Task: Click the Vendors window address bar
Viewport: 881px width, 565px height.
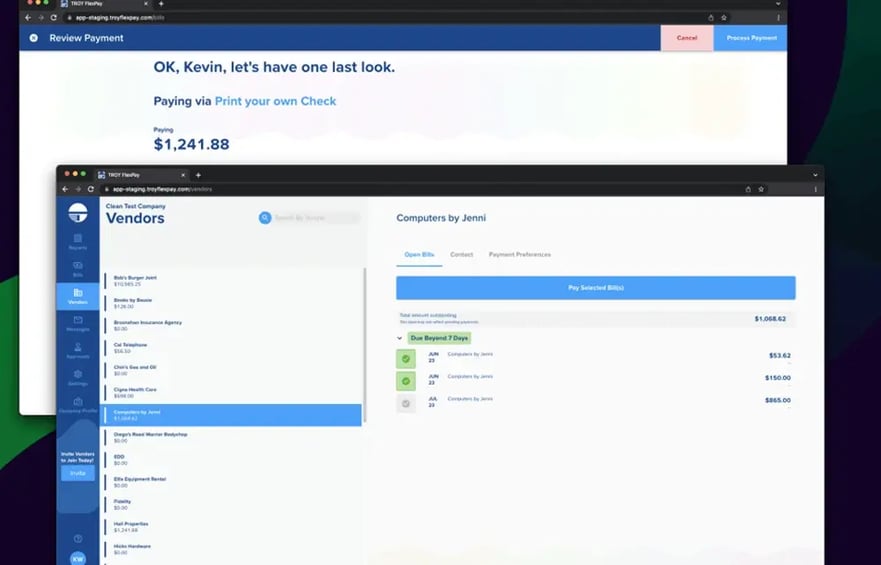Action: click(421, 189)
